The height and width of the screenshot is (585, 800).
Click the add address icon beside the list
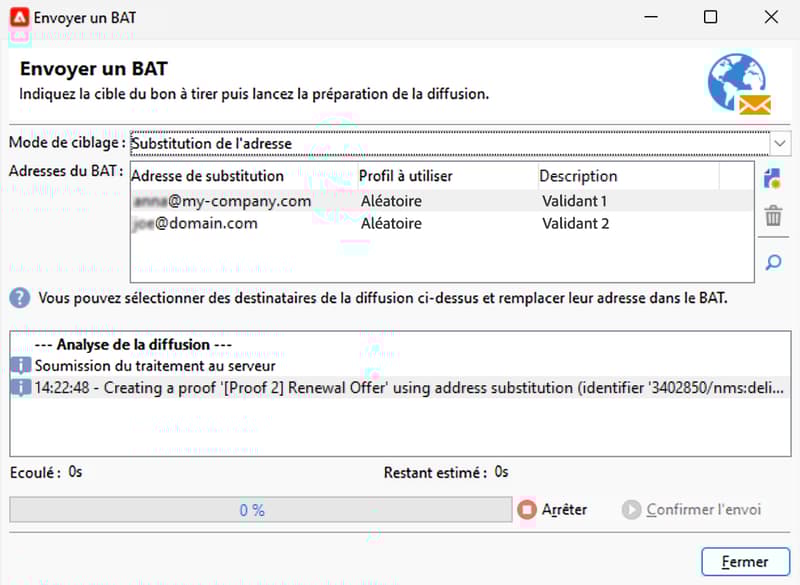773,179
